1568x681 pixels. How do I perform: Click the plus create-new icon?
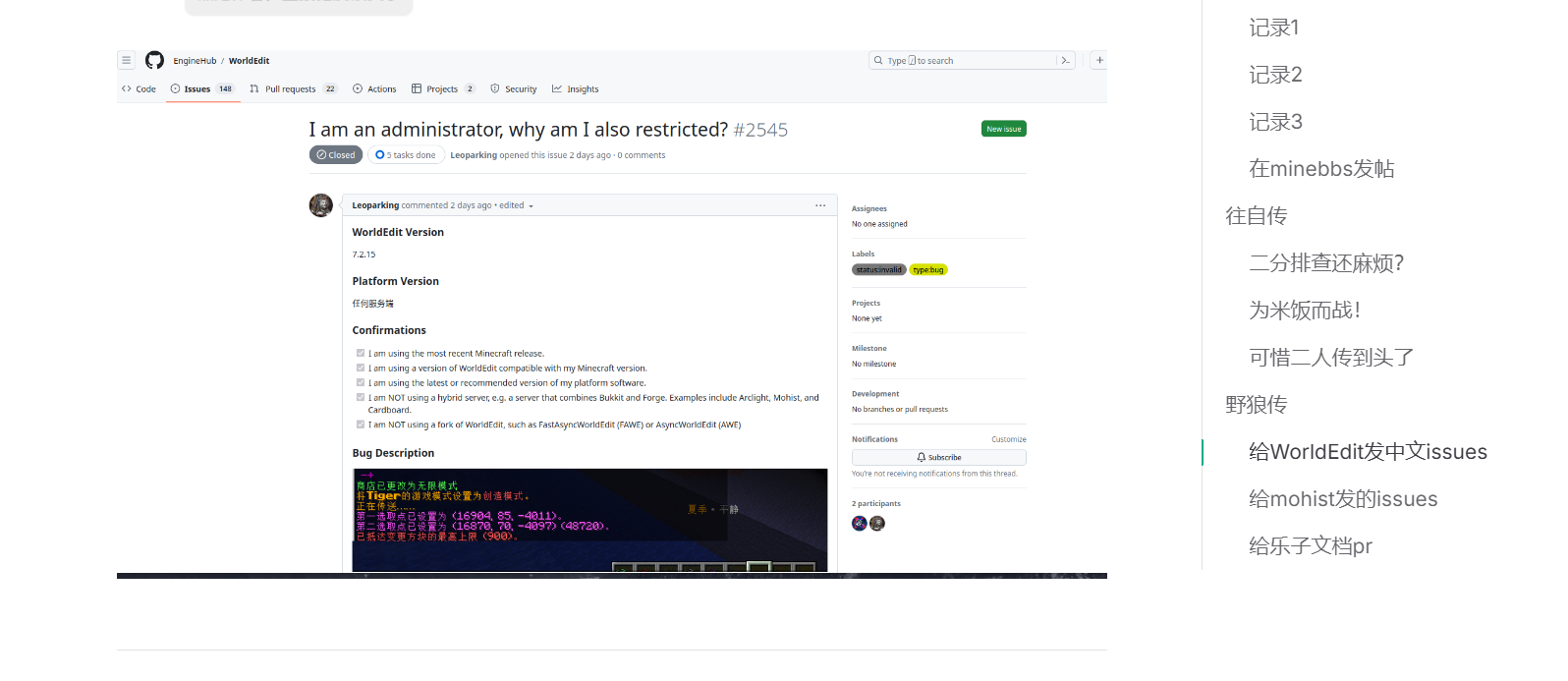point(1099,60)
